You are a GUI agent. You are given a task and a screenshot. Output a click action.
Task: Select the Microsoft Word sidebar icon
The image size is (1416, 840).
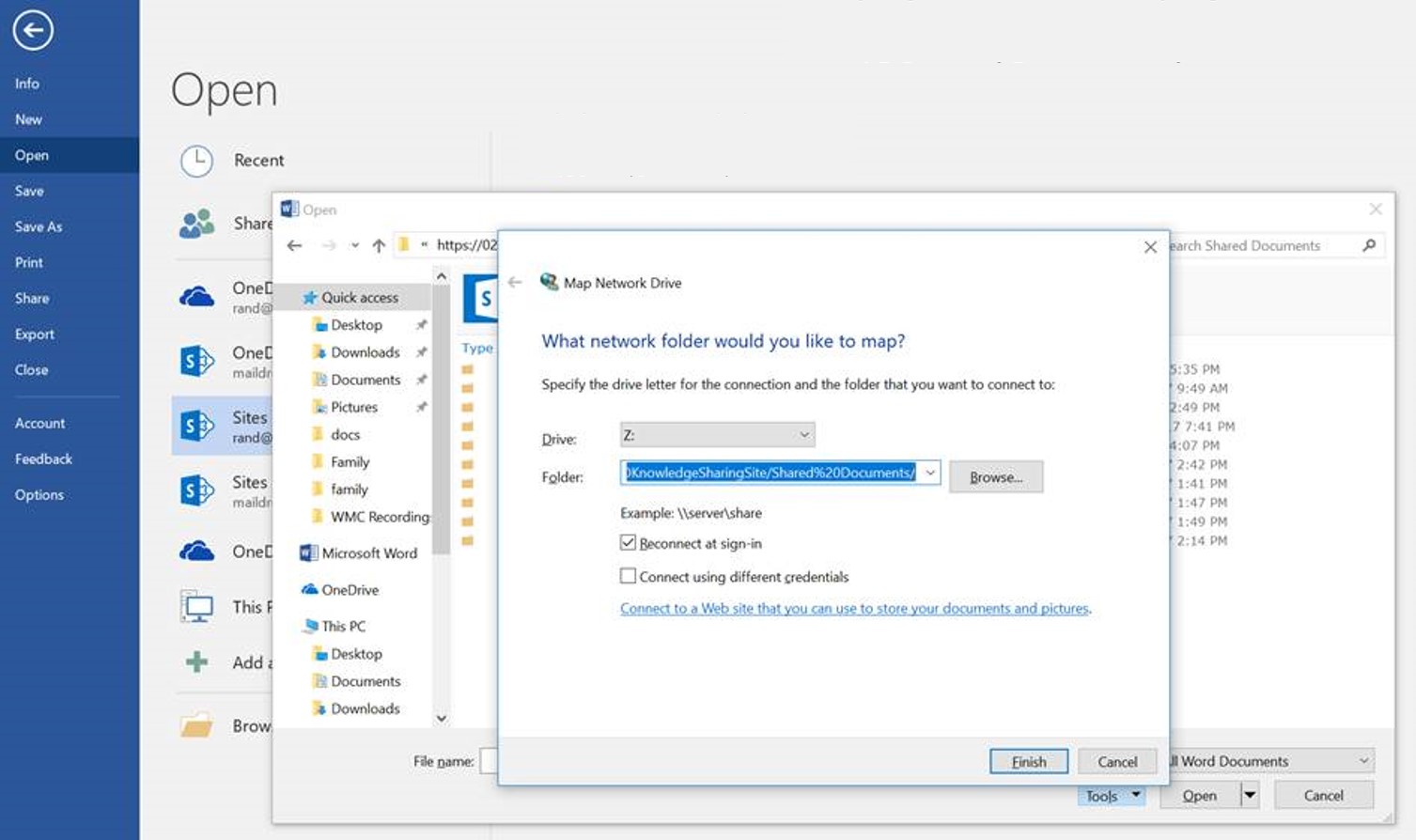tap(309, 552)
